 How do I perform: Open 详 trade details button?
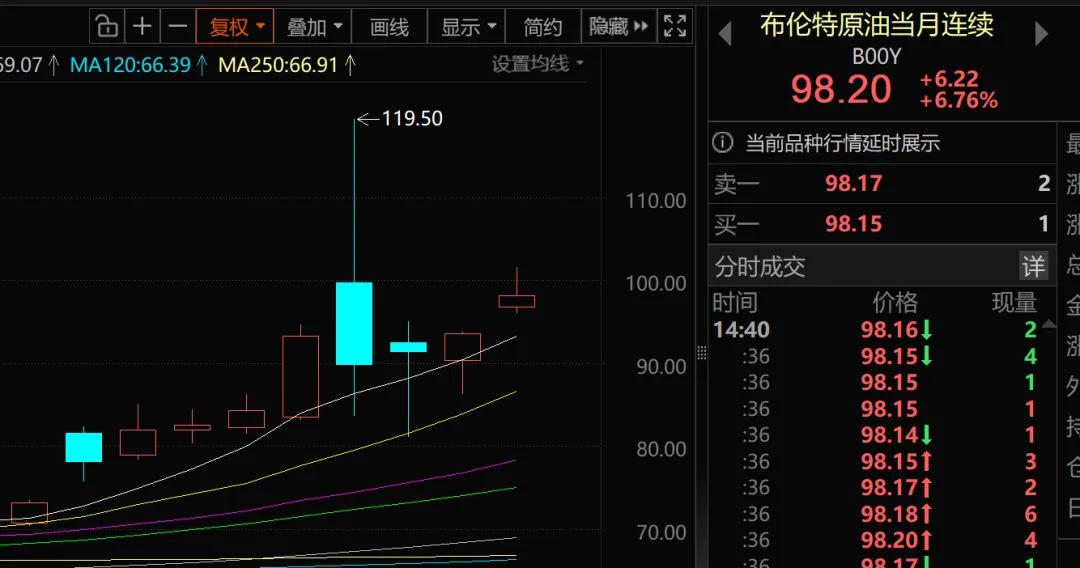[1033, 266]
